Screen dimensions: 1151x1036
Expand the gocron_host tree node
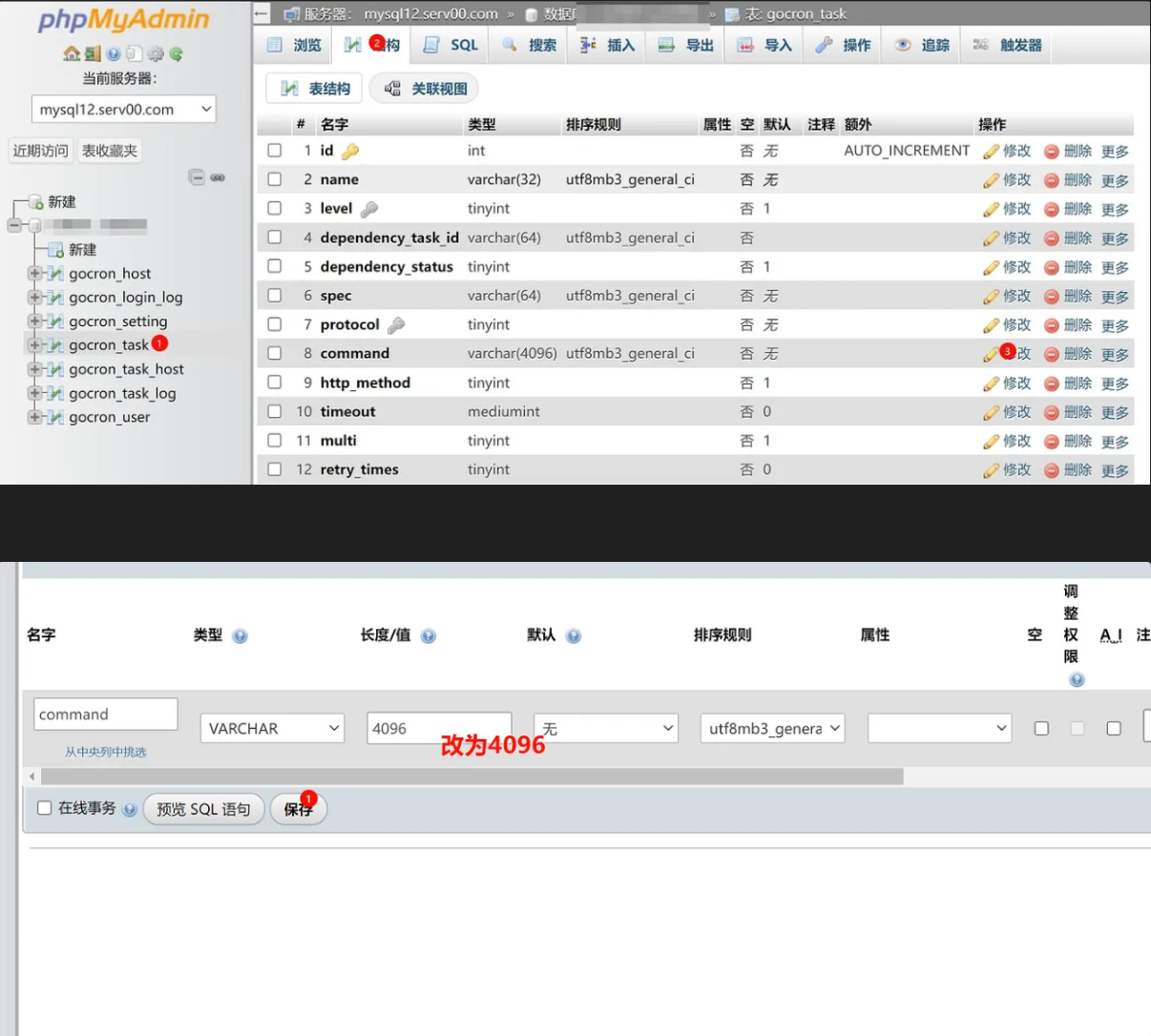pos(34,273)
